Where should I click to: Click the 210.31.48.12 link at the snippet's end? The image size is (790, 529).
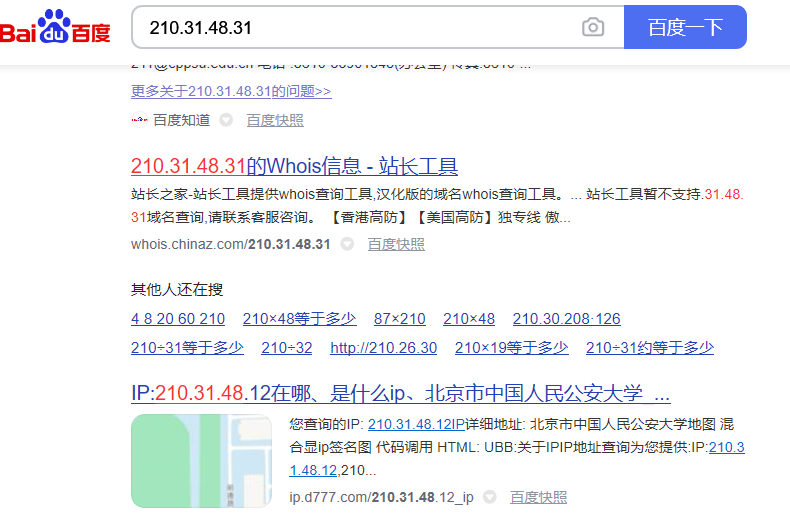313,471
